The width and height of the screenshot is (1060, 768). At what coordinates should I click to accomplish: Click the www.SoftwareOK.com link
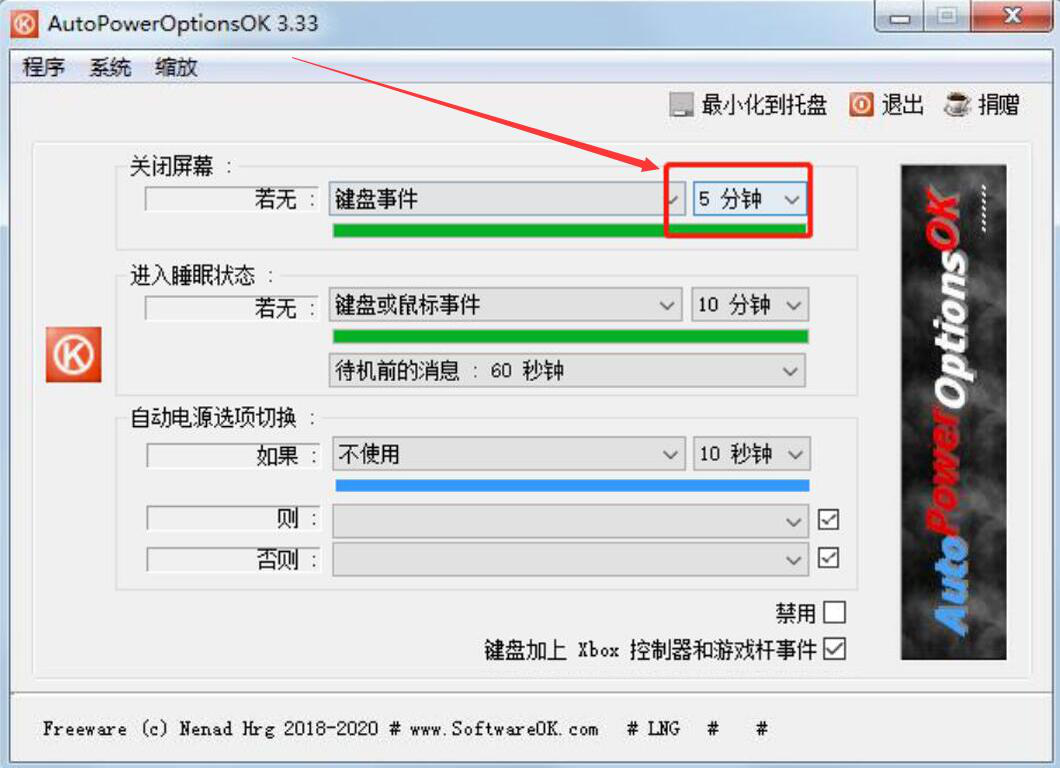(x=504, y=729)
